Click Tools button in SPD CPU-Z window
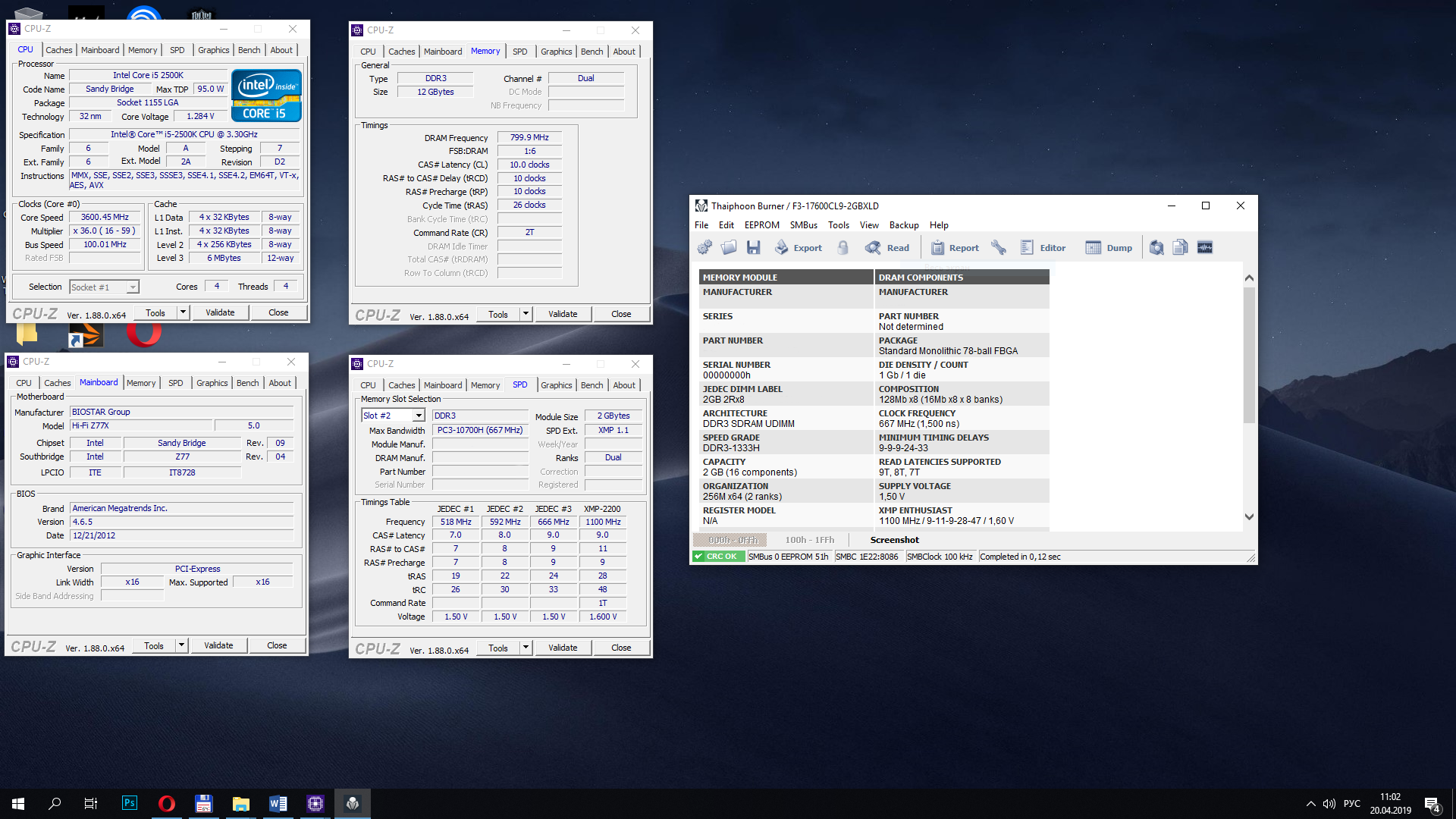1456x819 pixels. coord(498,648)
